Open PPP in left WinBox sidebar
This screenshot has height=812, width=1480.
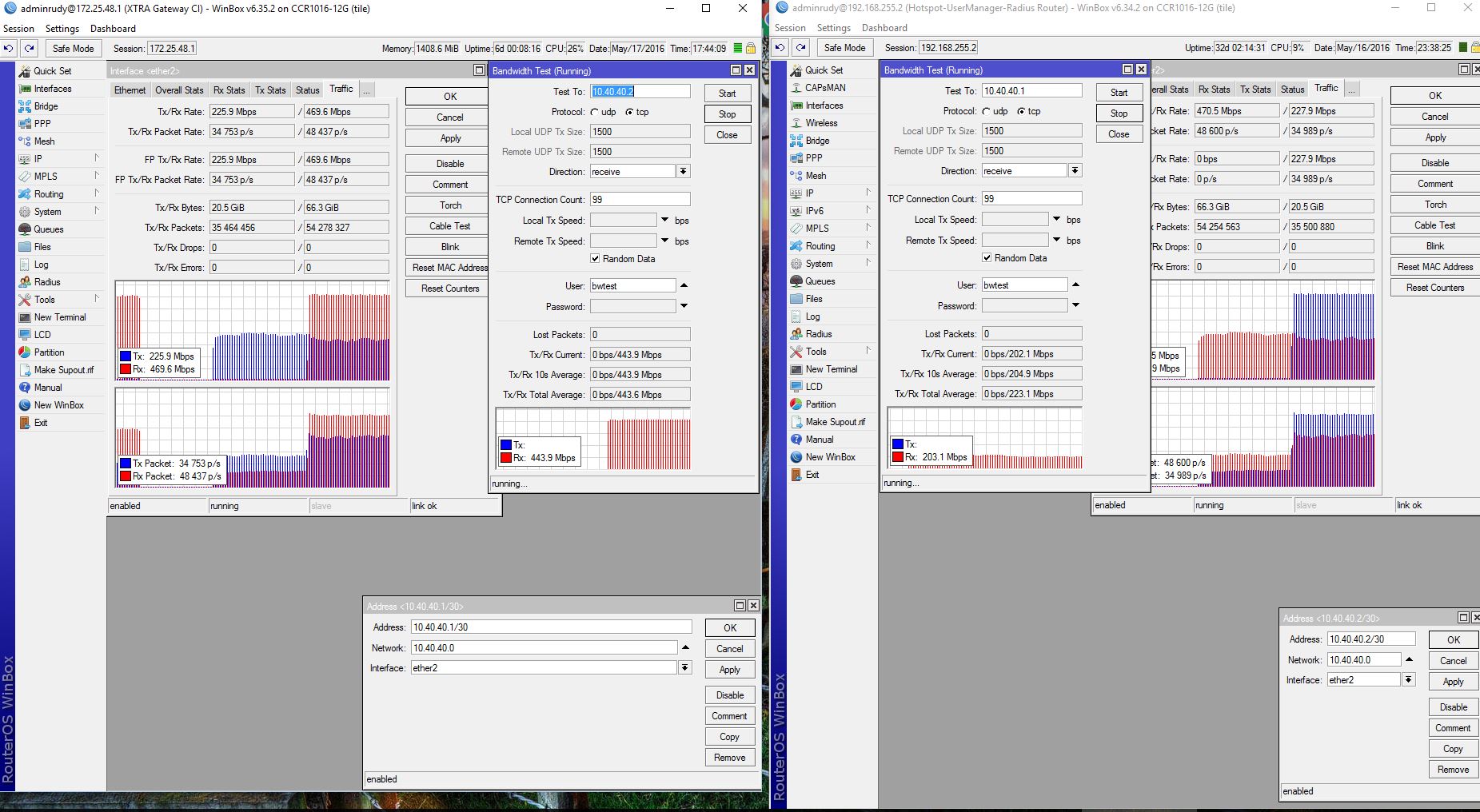point(42,124)
